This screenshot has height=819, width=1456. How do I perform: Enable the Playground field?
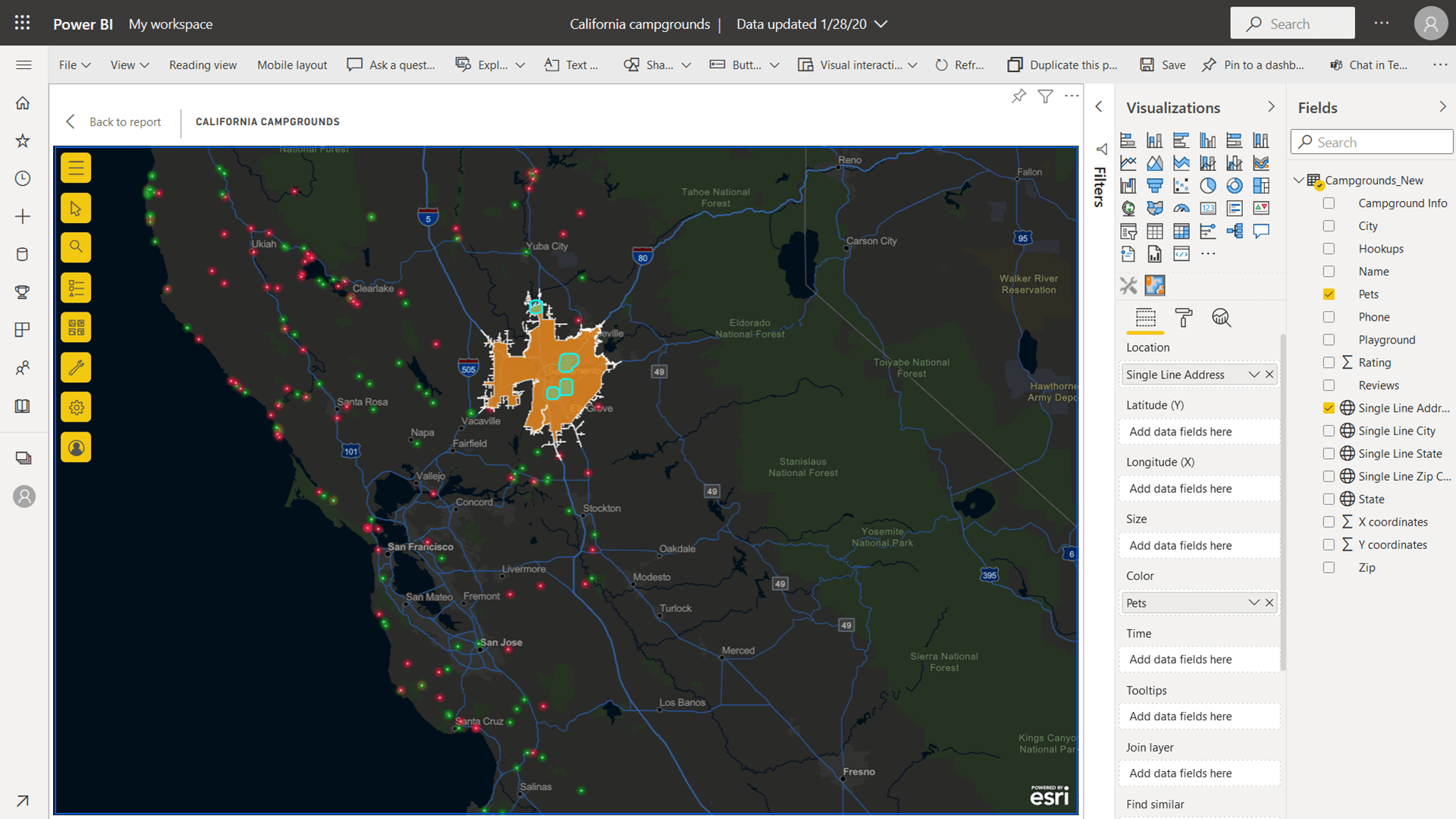1329,340
